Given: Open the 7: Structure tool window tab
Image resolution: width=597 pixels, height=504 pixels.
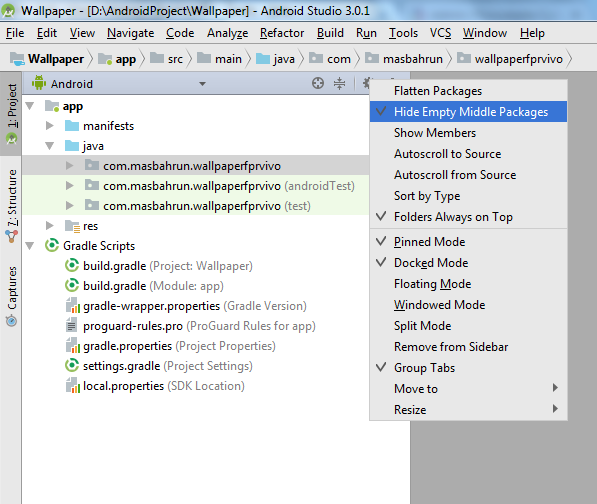Looking at the screenshot, I should coord(12,206).
